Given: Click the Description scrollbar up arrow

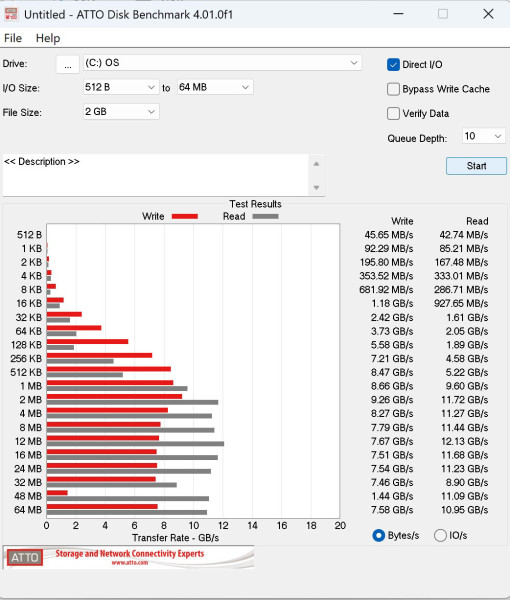Looking at the screenshot, I should point(316,164).
